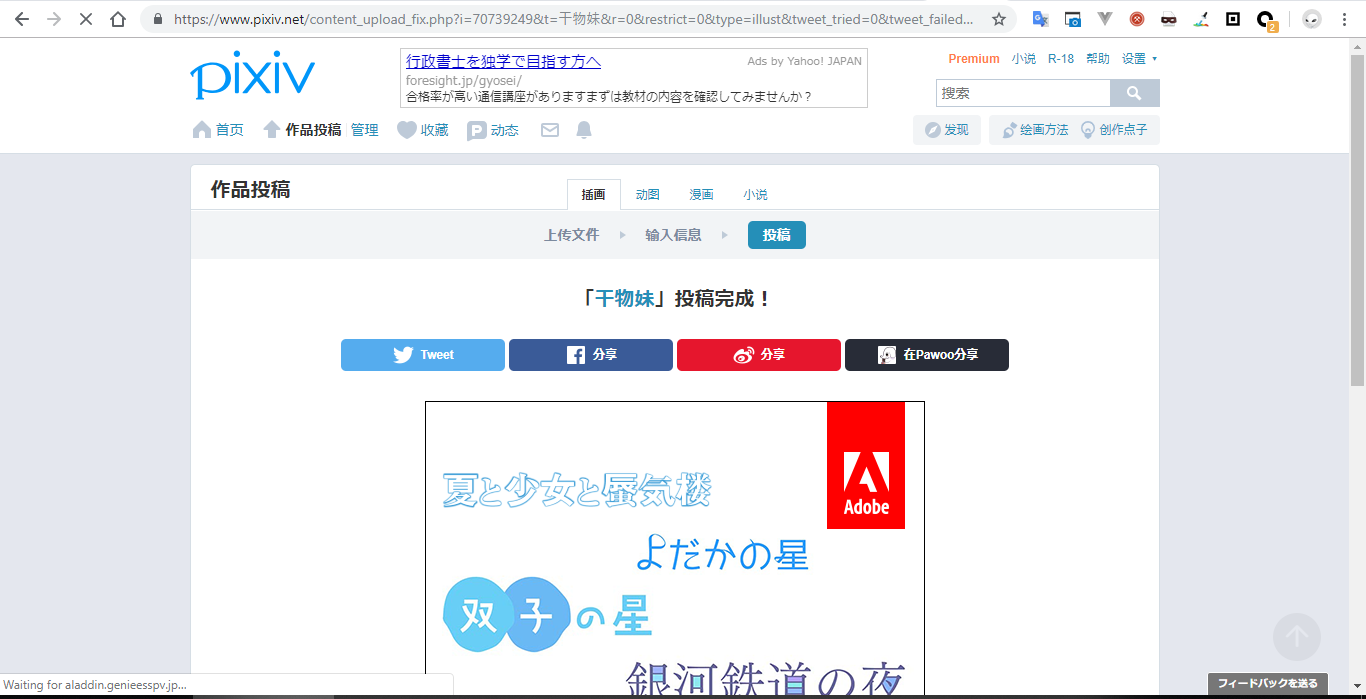Click the black square extension icon

tap(1233, 19)
